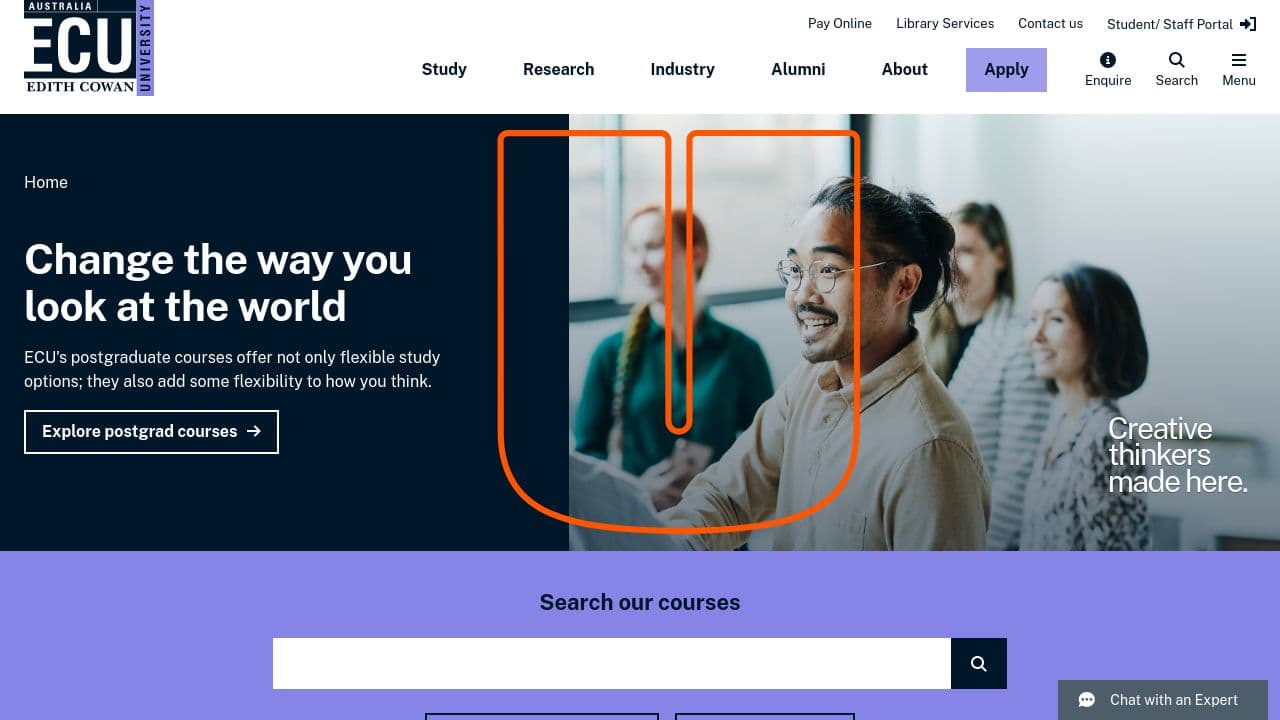
Task: Click the magnifying glass to search courses
Action: coord(978,663)
